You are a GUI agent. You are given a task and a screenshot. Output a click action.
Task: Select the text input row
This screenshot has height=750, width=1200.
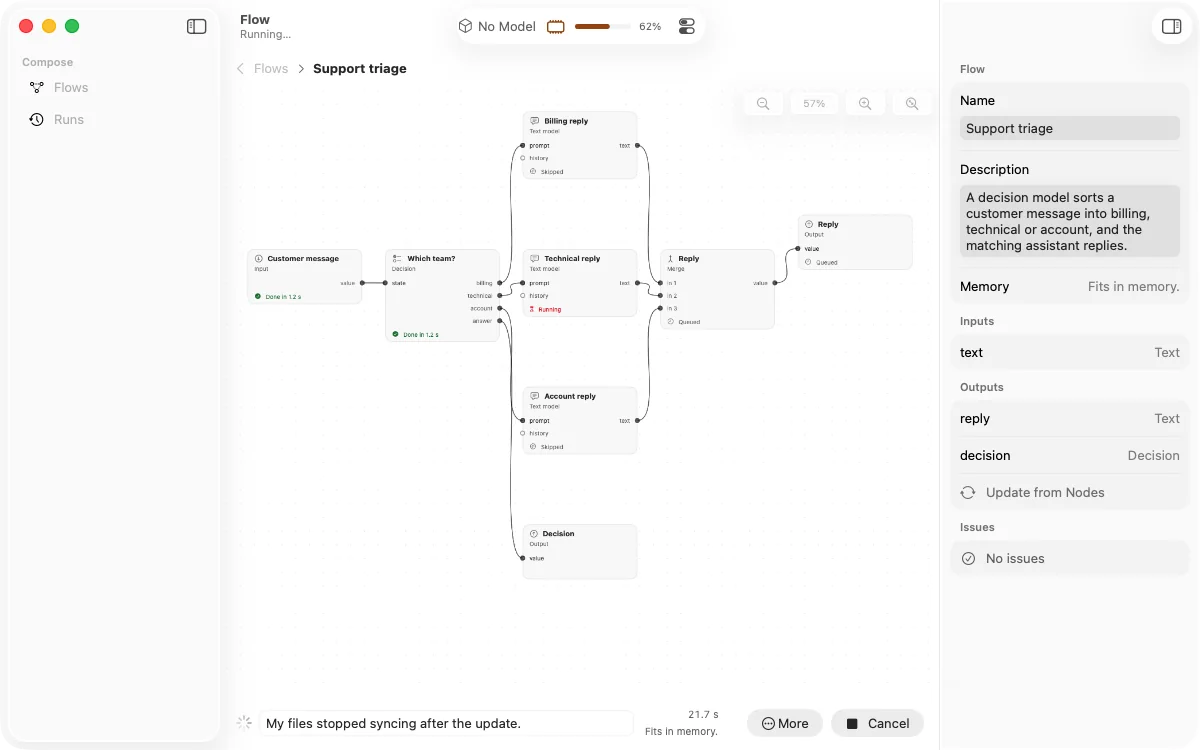coord(1070,352)
